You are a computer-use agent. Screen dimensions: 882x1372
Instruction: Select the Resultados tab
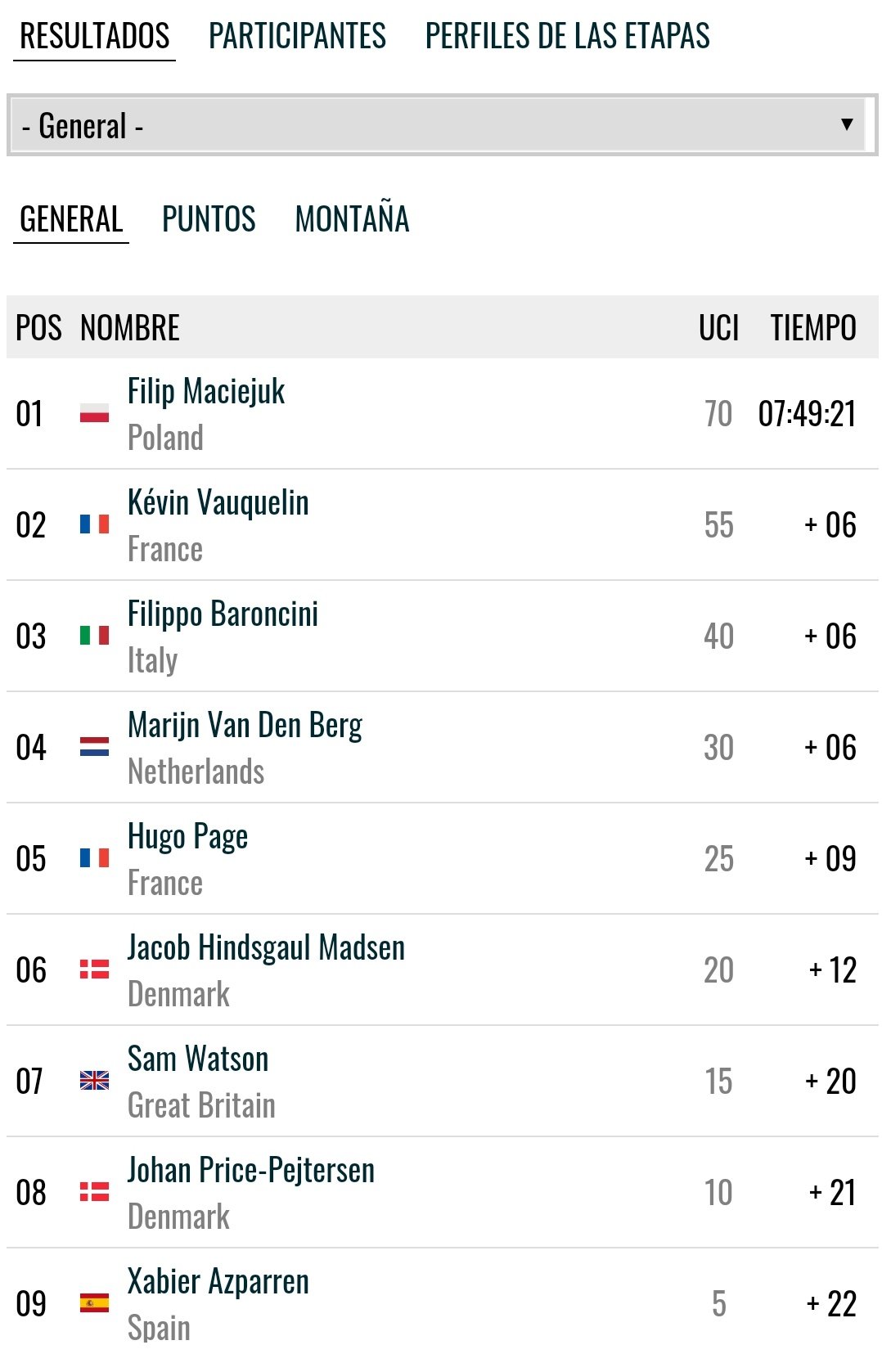[95, 37]
